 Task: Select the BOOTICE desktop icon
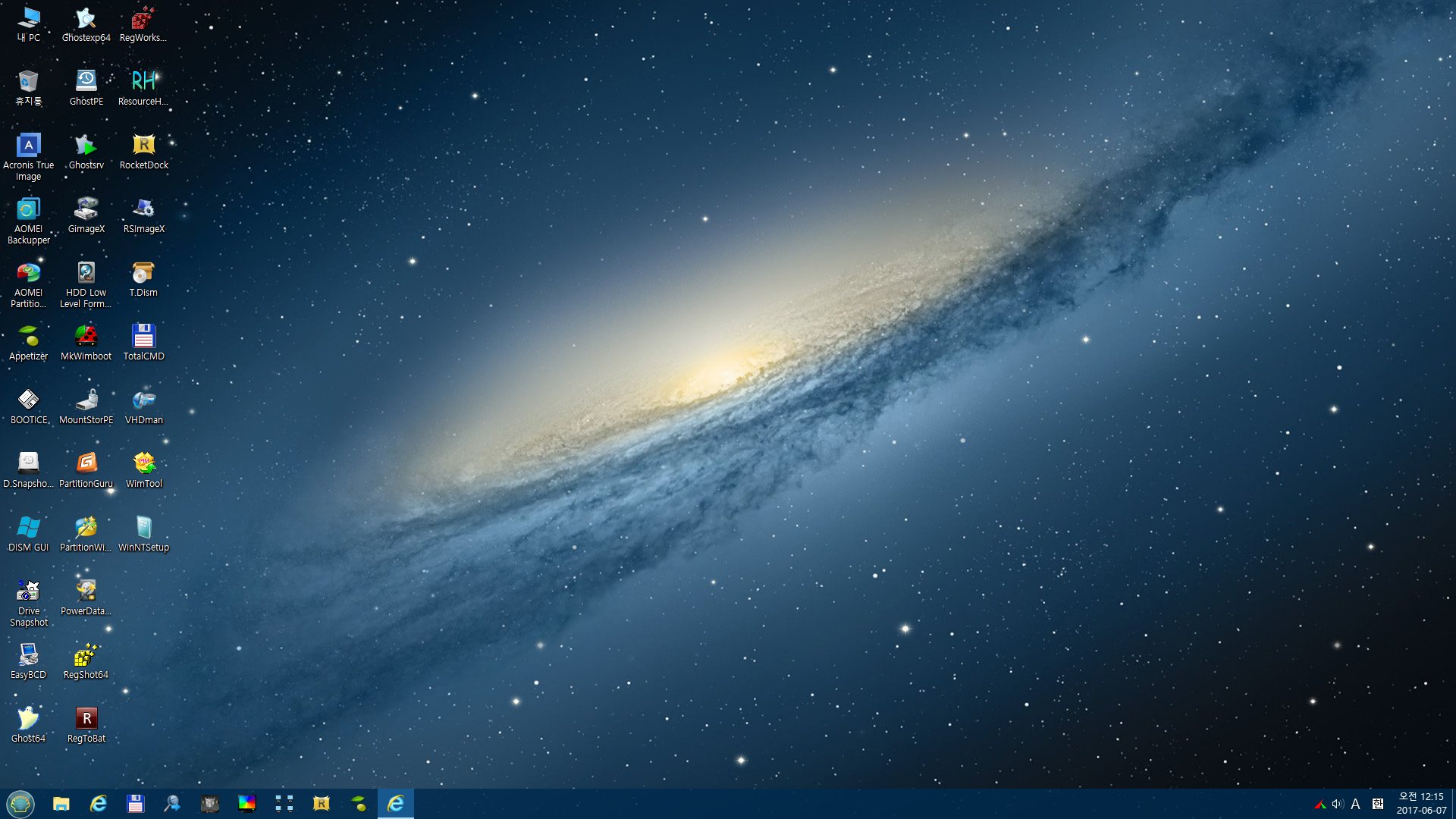pos(29,406)
